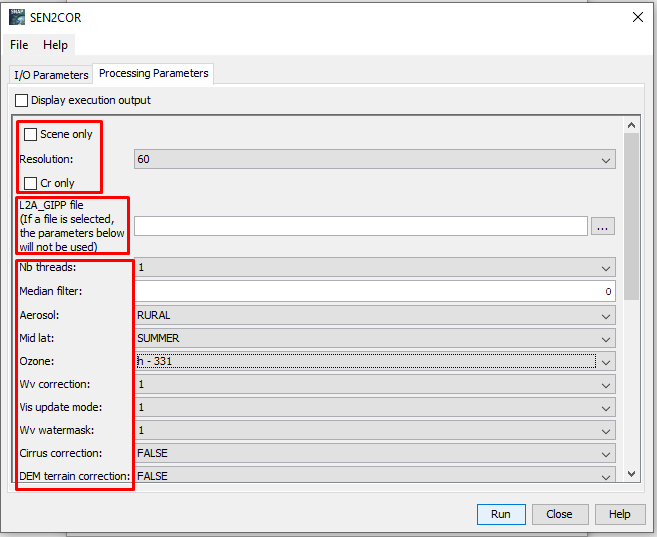657x537 pixels.
Task: Tick the Scene only checkbox
Action: pyautogui.click(x=30, y=134)
